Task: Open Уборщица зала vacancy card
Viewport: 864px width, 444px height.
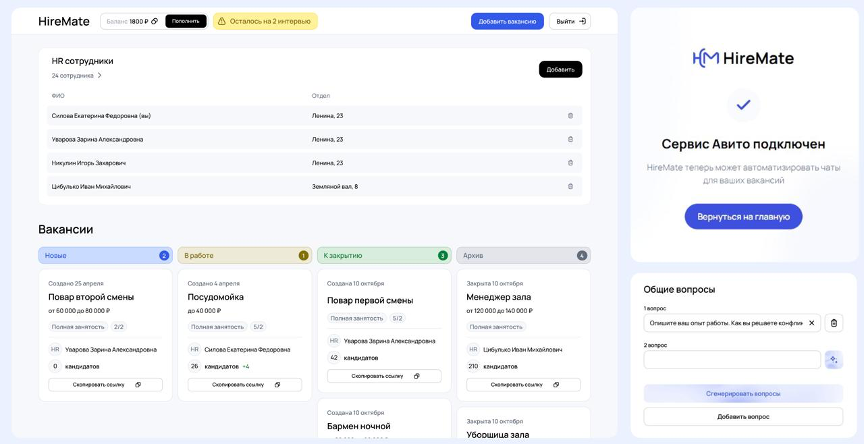Action: click(523, 423)
